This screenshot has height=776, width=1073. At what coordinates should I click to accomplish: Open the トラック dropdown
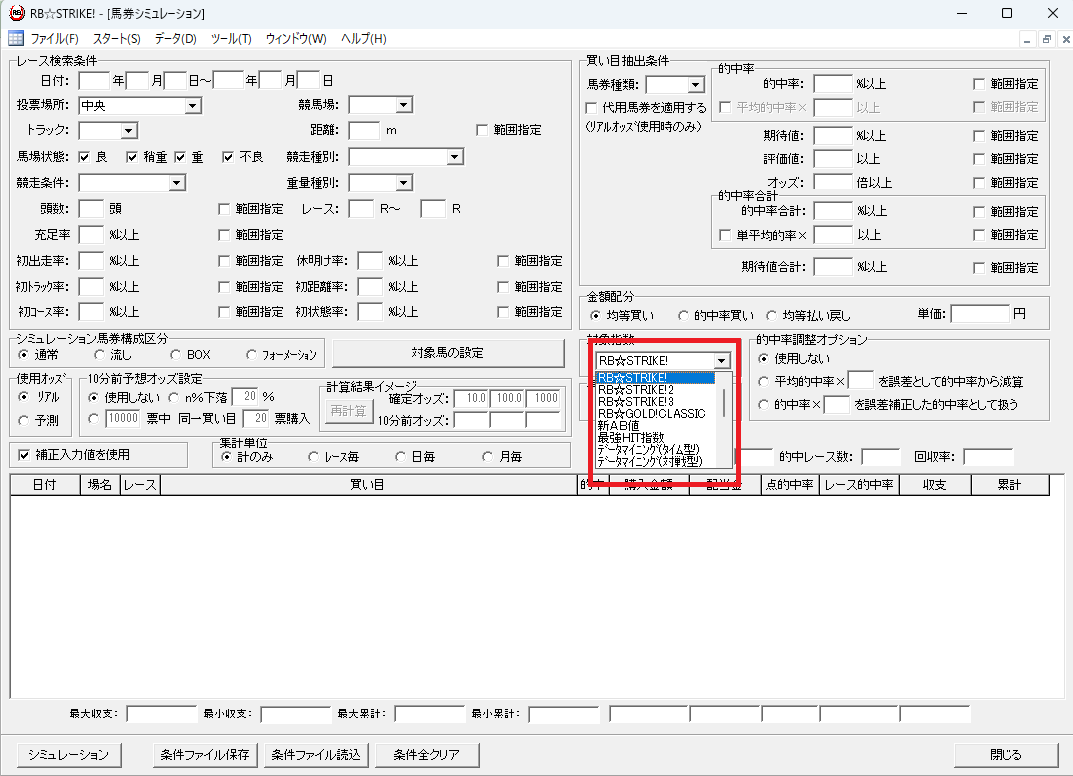129,131
